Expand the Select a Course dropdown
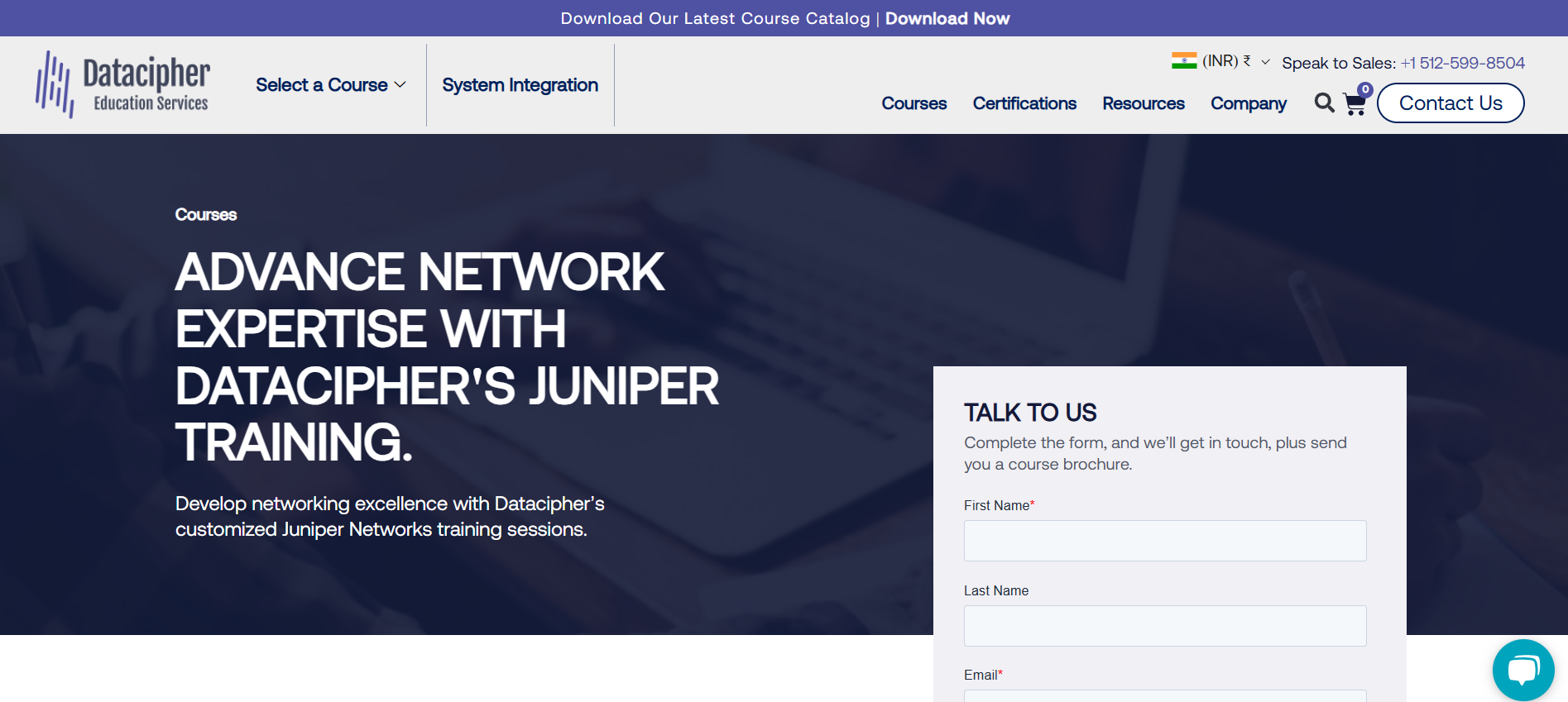Image resolution: width=1568 pixels, height=702 pixels. [331, 85]
